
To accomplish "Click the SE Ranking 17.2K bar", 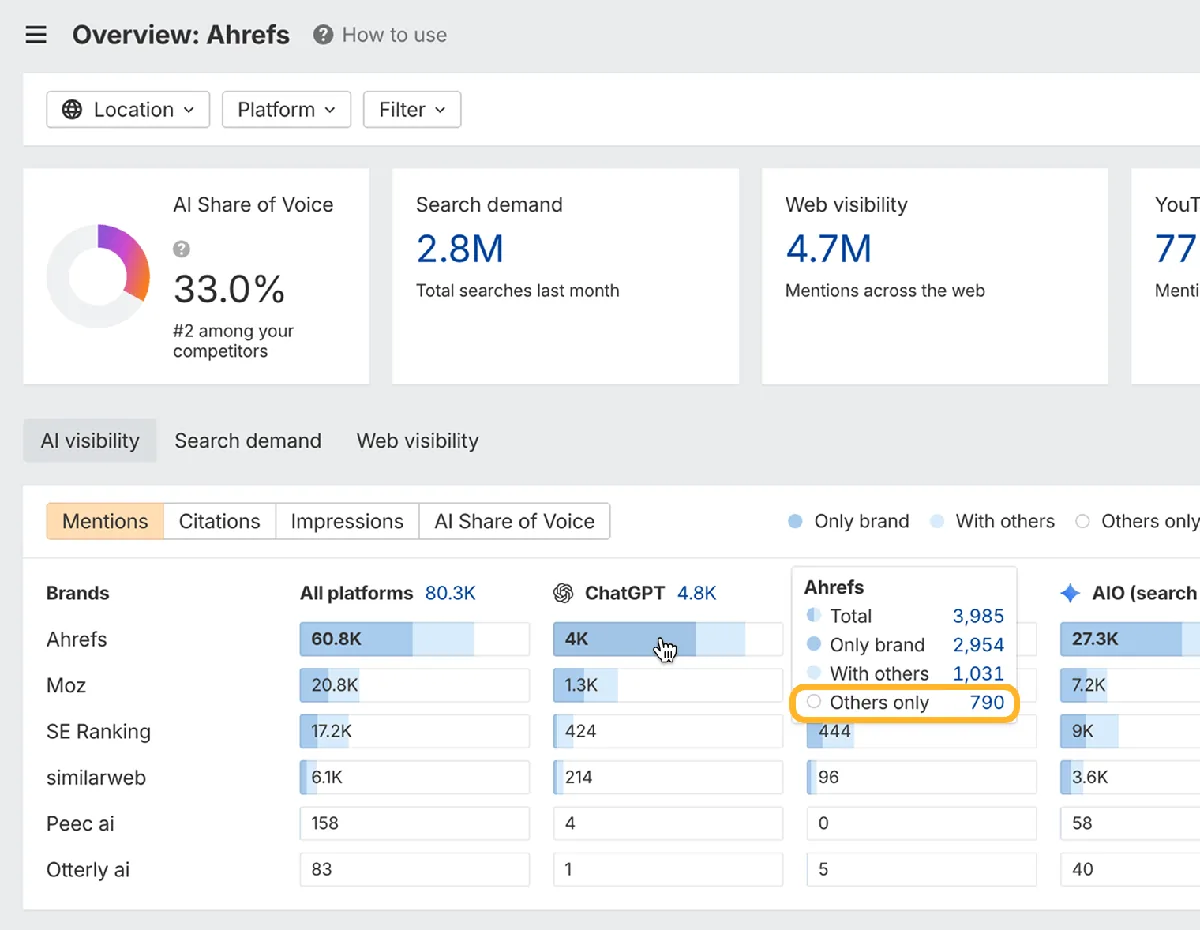I will pyautogui.click(x=415, y=731).
